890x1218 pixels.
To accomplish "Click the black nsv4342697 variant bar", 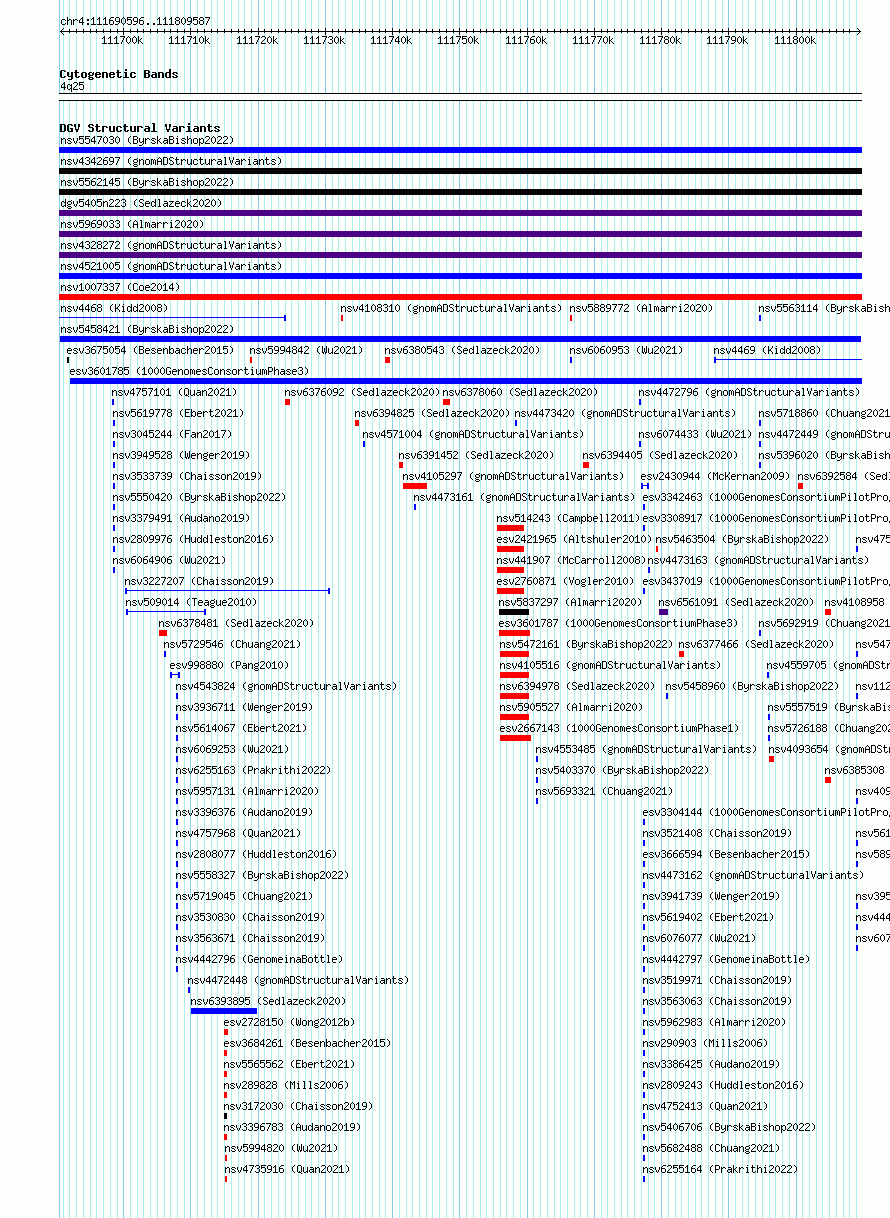I will (460, 171).
